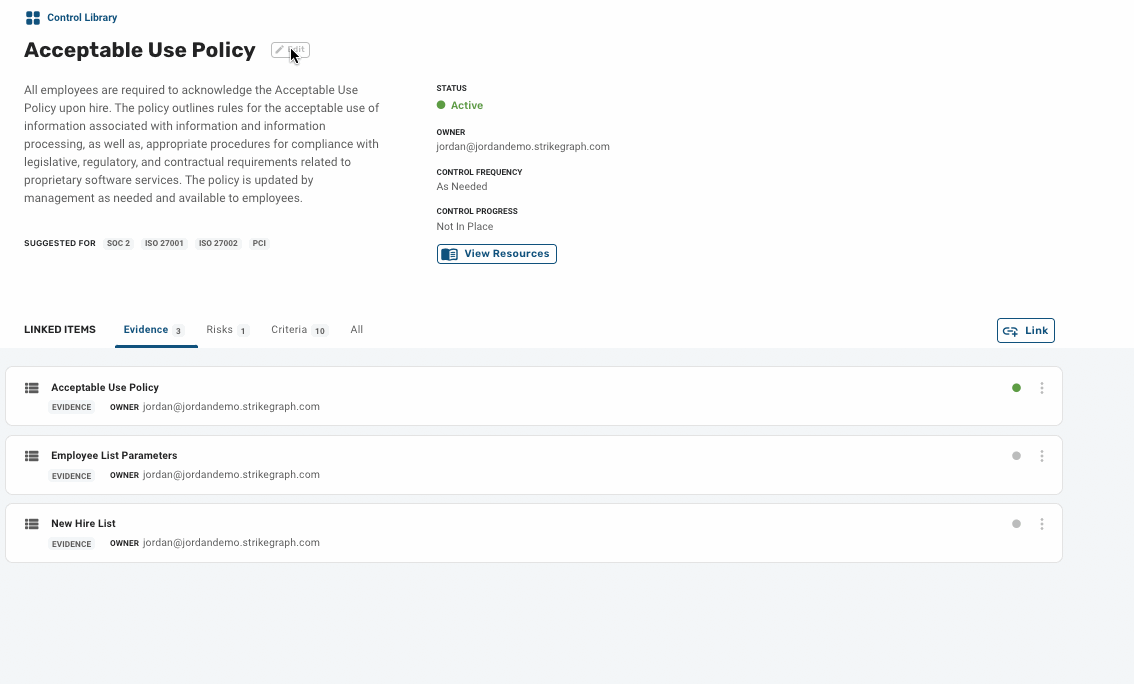Screen dimensions: 1134x684
Task: Select the All linked items tab
Action: 357,330
